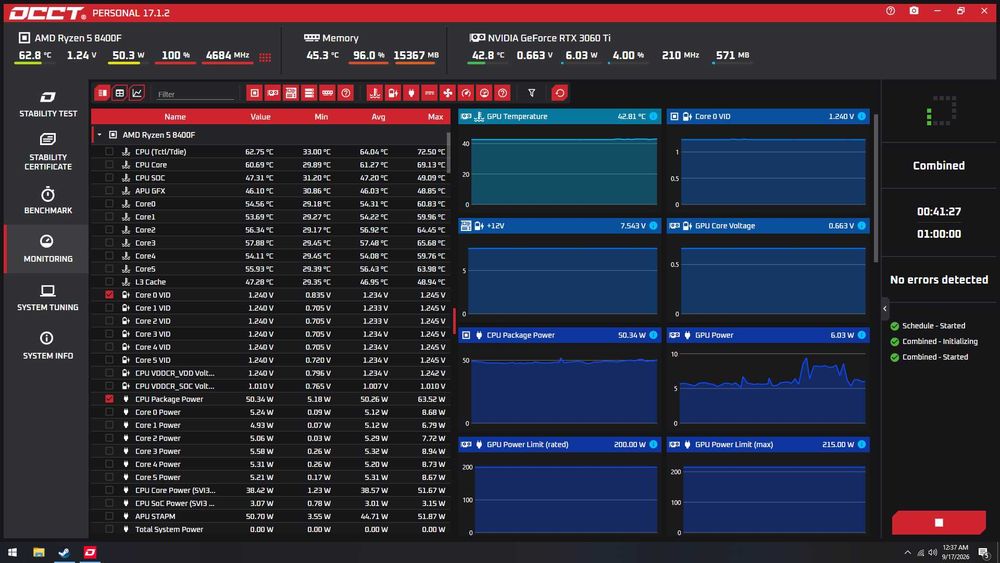Screen dimensions: 1000x563
Task: Open the System Info section
Action: [x=48, y=346]
